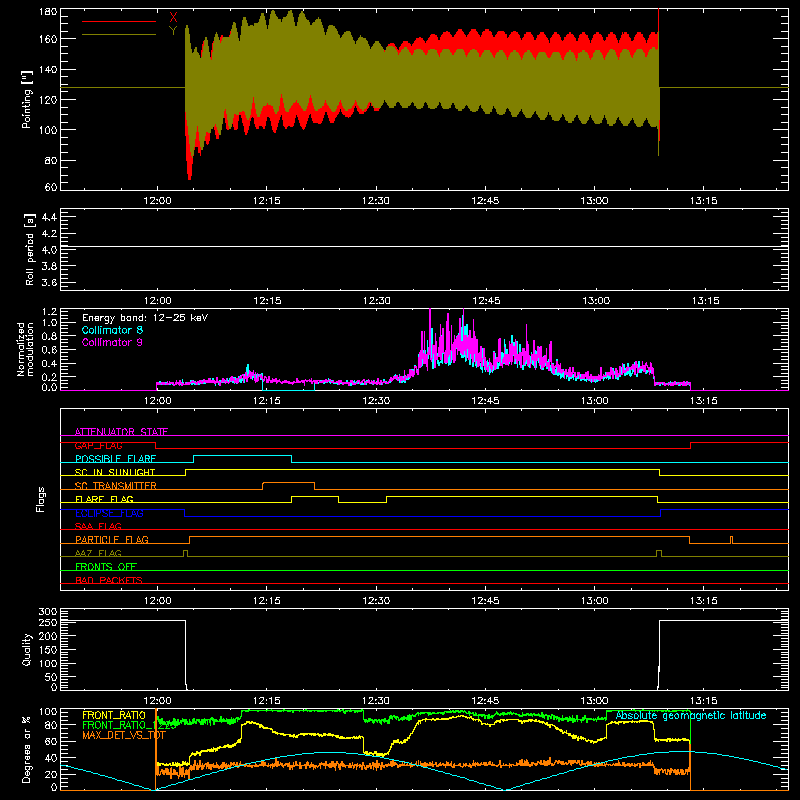Image resolution: width=800 pixels, height=800 pixels.
Task: Select the orange MAX_DET_VS_TOT legend entry
Action: click(x=124, y=735)
